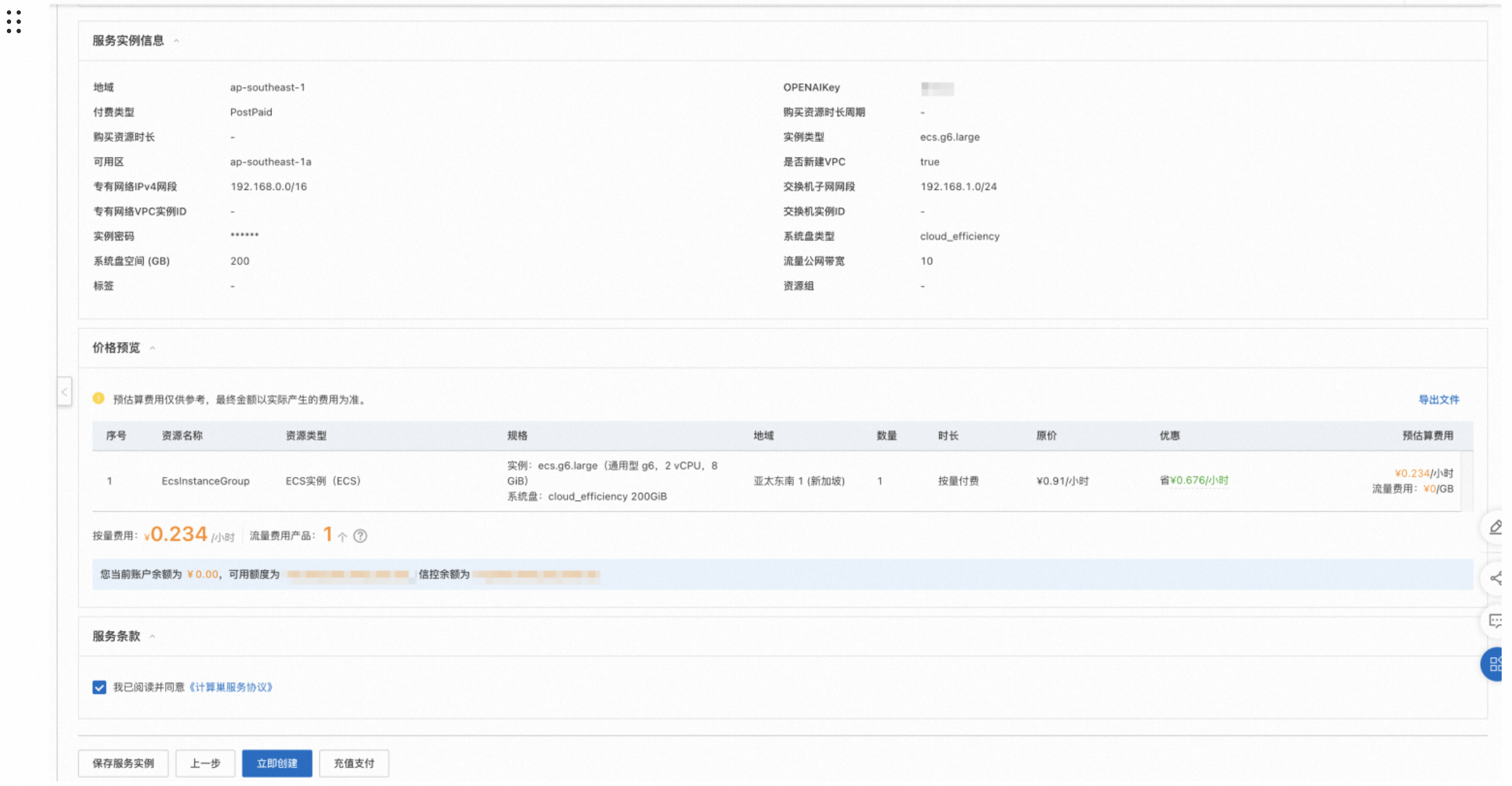Collapse the left sidebar arrow handle
1512x786 pixels.
pos(64,392)
